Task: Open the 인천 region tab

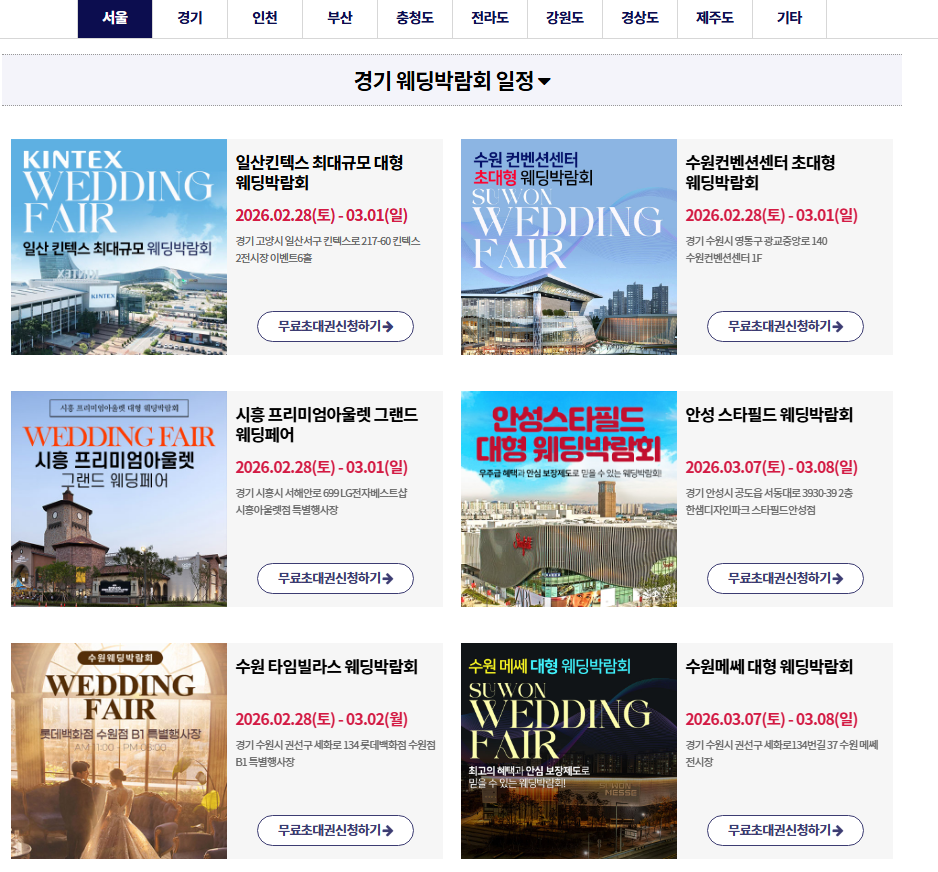Action: [265, 19]
